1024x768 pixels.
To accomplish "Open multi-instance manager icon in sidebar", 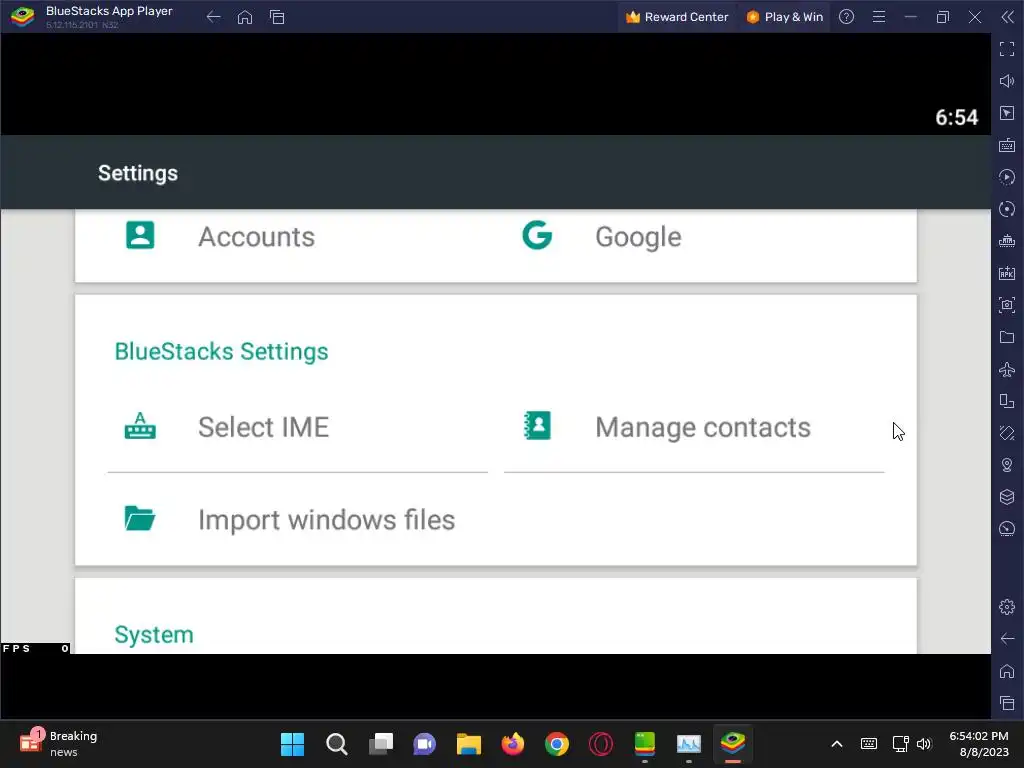I will [1007, 241].
